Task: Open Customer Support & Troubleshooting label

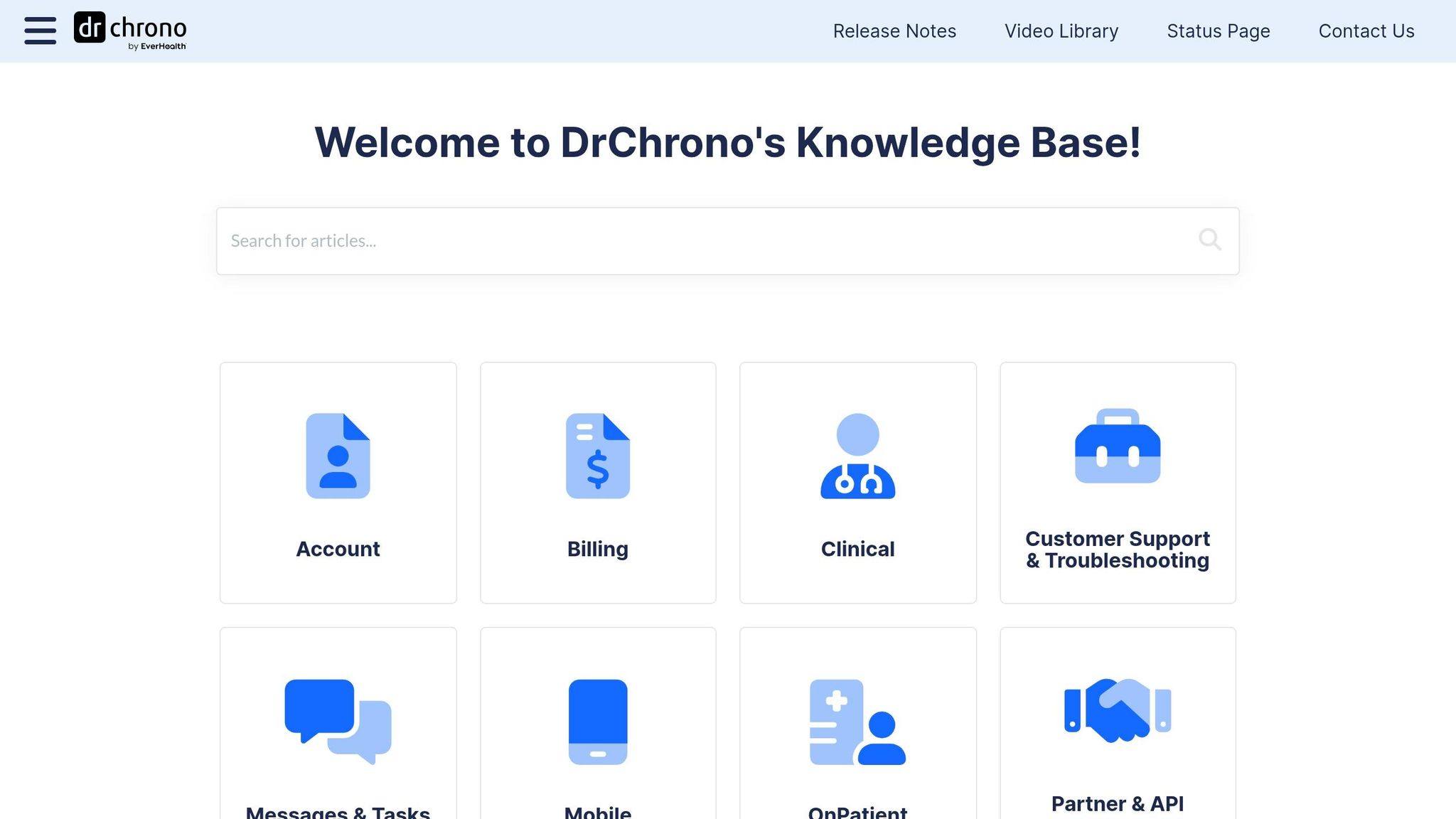Action: (1118, 550)
